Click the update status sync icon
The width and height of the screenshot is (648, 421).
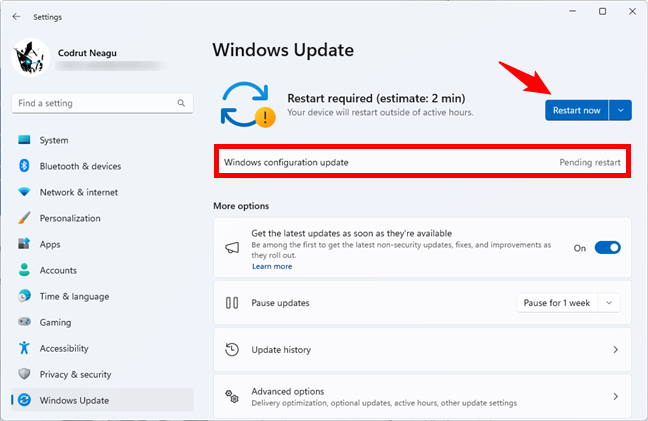(248, 105)
